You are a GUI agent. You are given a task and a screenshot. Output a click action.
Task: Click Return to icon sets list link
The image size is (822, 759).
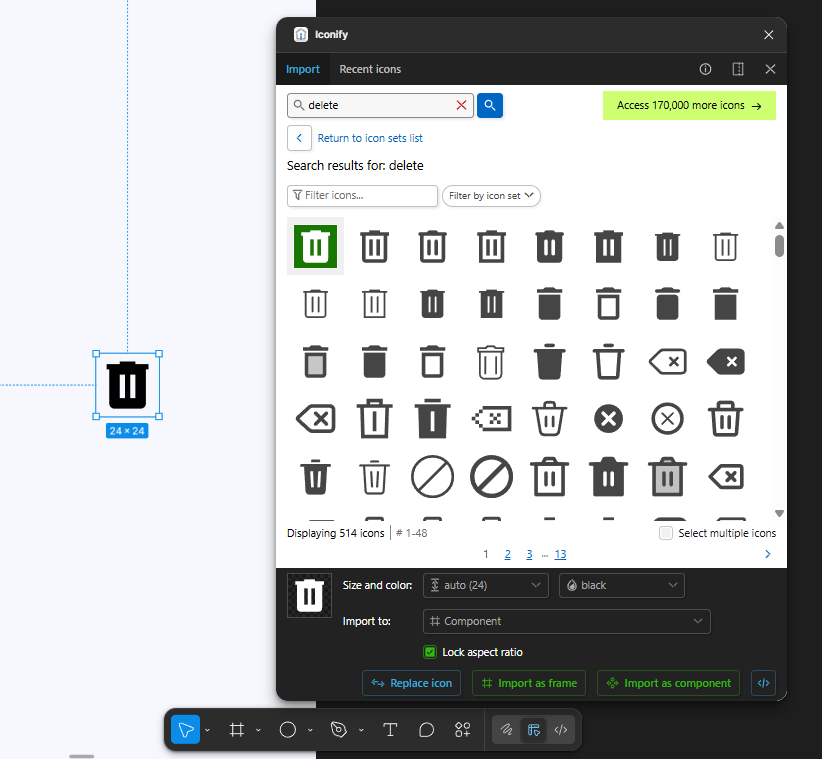pos(370,138)
